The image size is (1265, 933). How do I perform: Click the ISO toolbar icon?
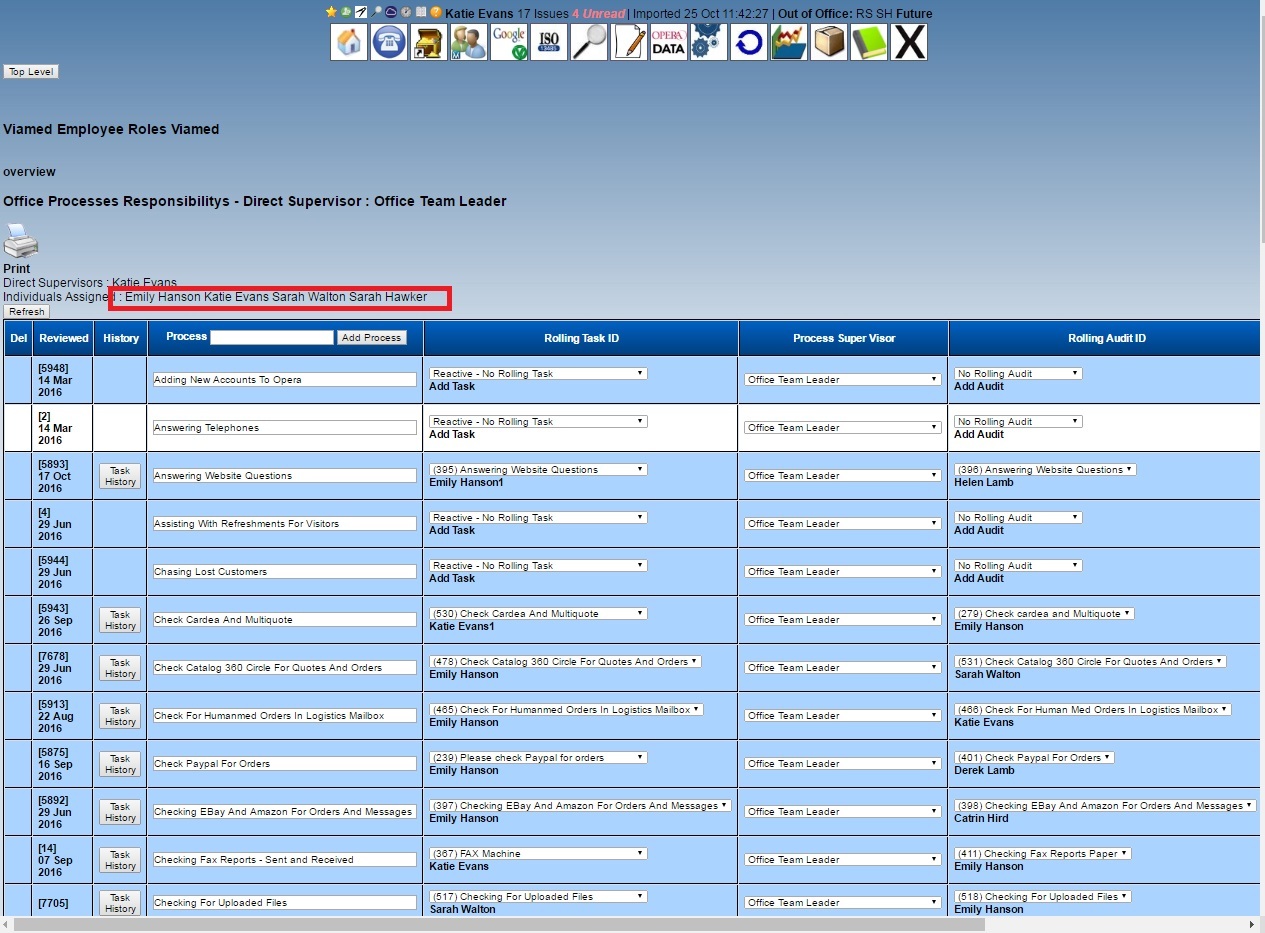[549, 42]
